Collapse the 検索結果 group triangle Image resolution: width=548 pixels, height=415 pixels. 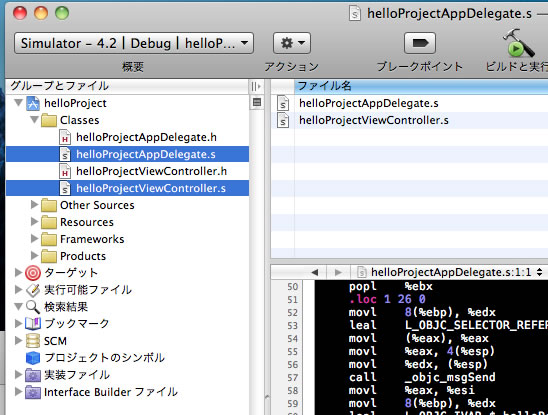(x=18, y=307)
